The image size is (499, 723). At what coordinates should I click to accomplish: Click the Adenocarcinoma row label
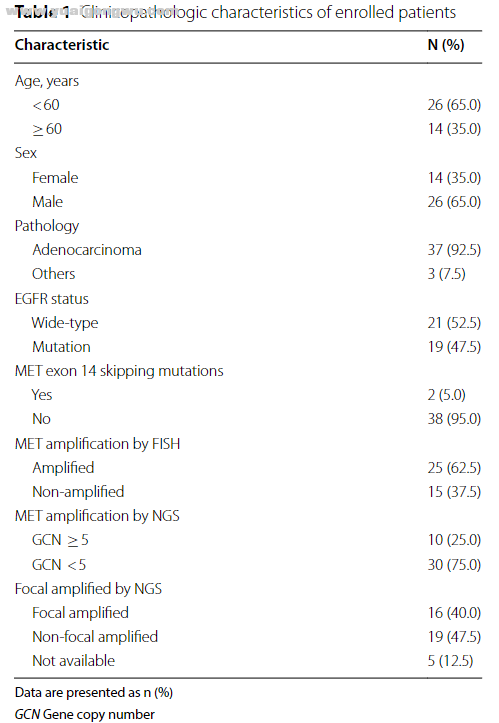pyautogui.click(x=87, y=250)
